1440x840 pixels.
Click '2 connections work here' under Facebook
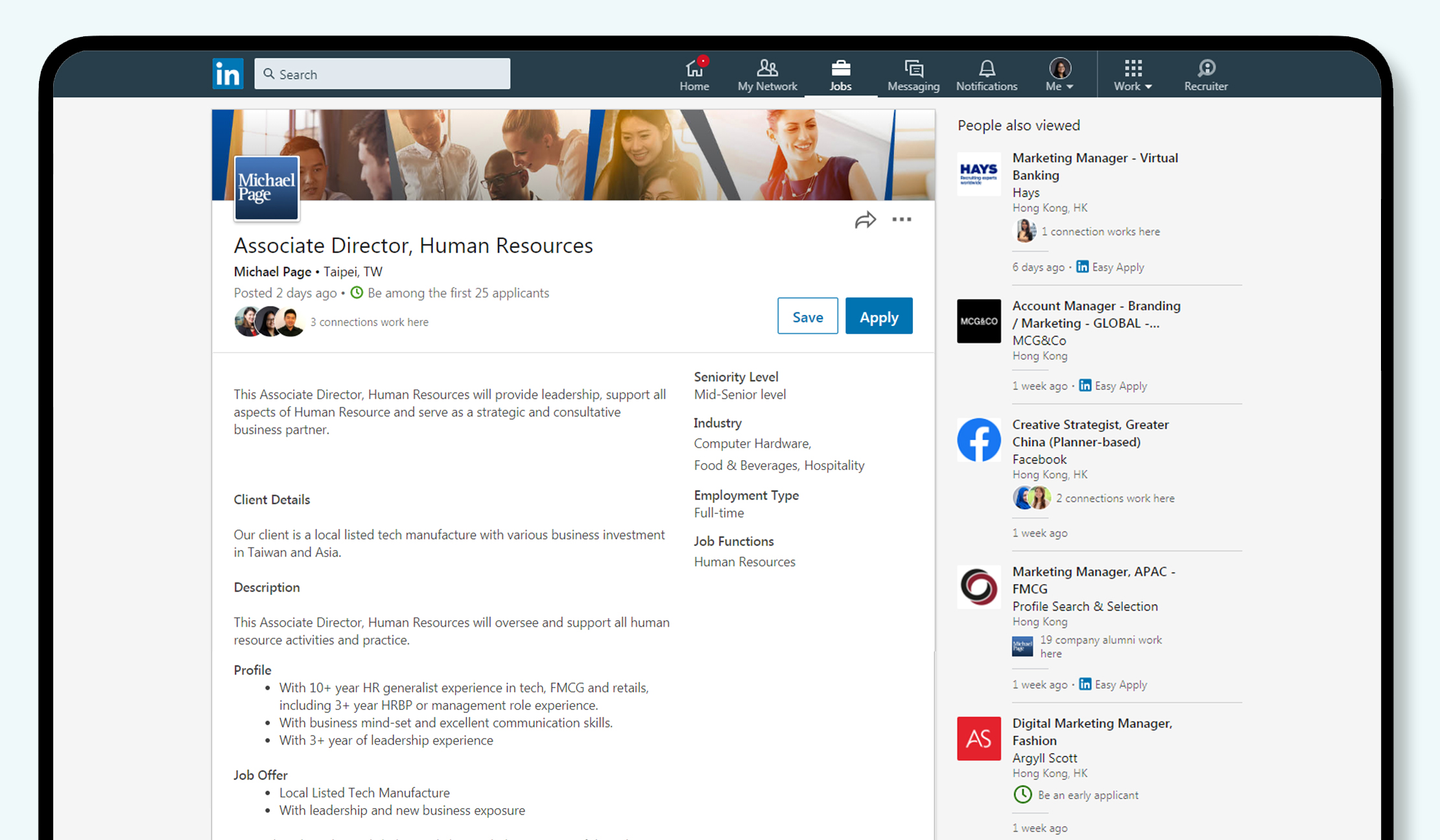pyautogui.click(x=1115, y=498)
